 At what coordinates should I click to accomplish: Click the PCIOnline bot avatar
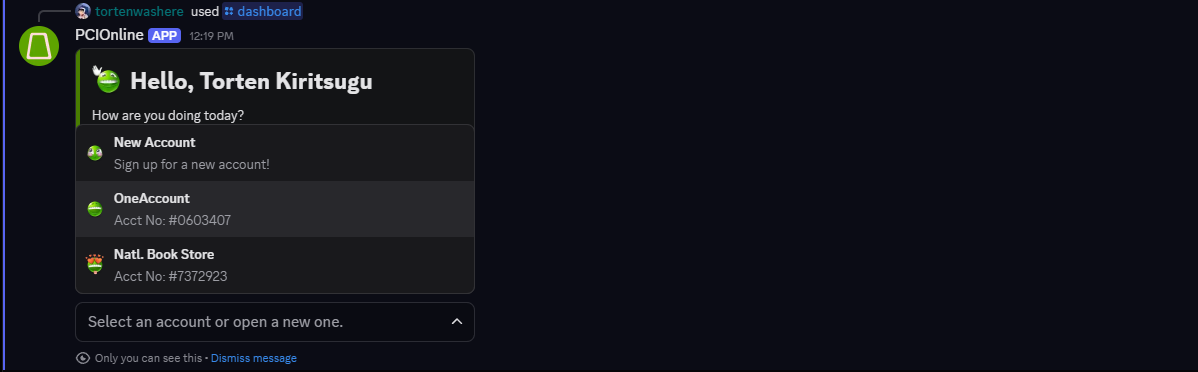(x=39, y=46)
